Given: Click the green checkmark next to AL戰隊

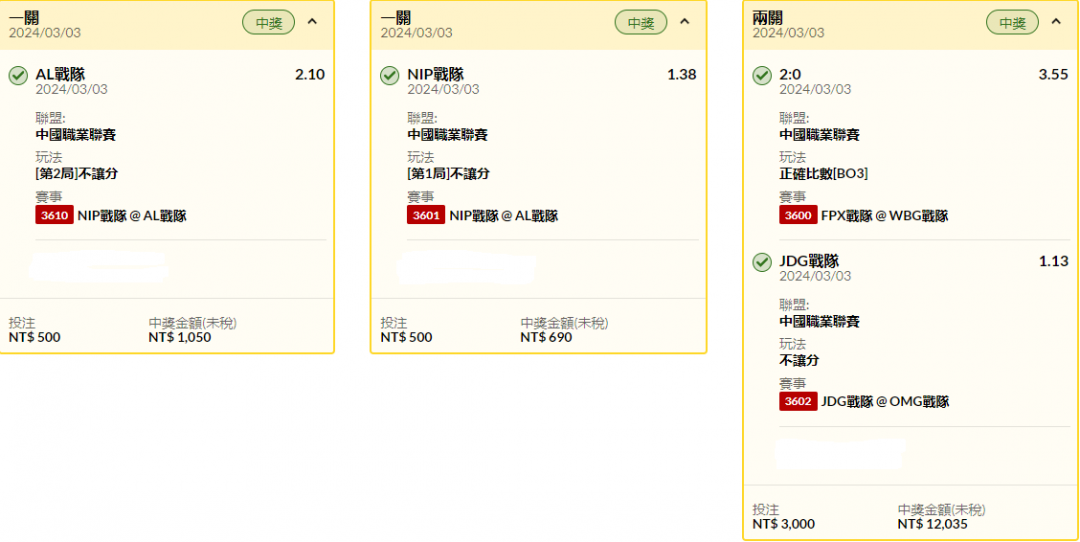Looking at the screenshot, I should click(19, 76).
